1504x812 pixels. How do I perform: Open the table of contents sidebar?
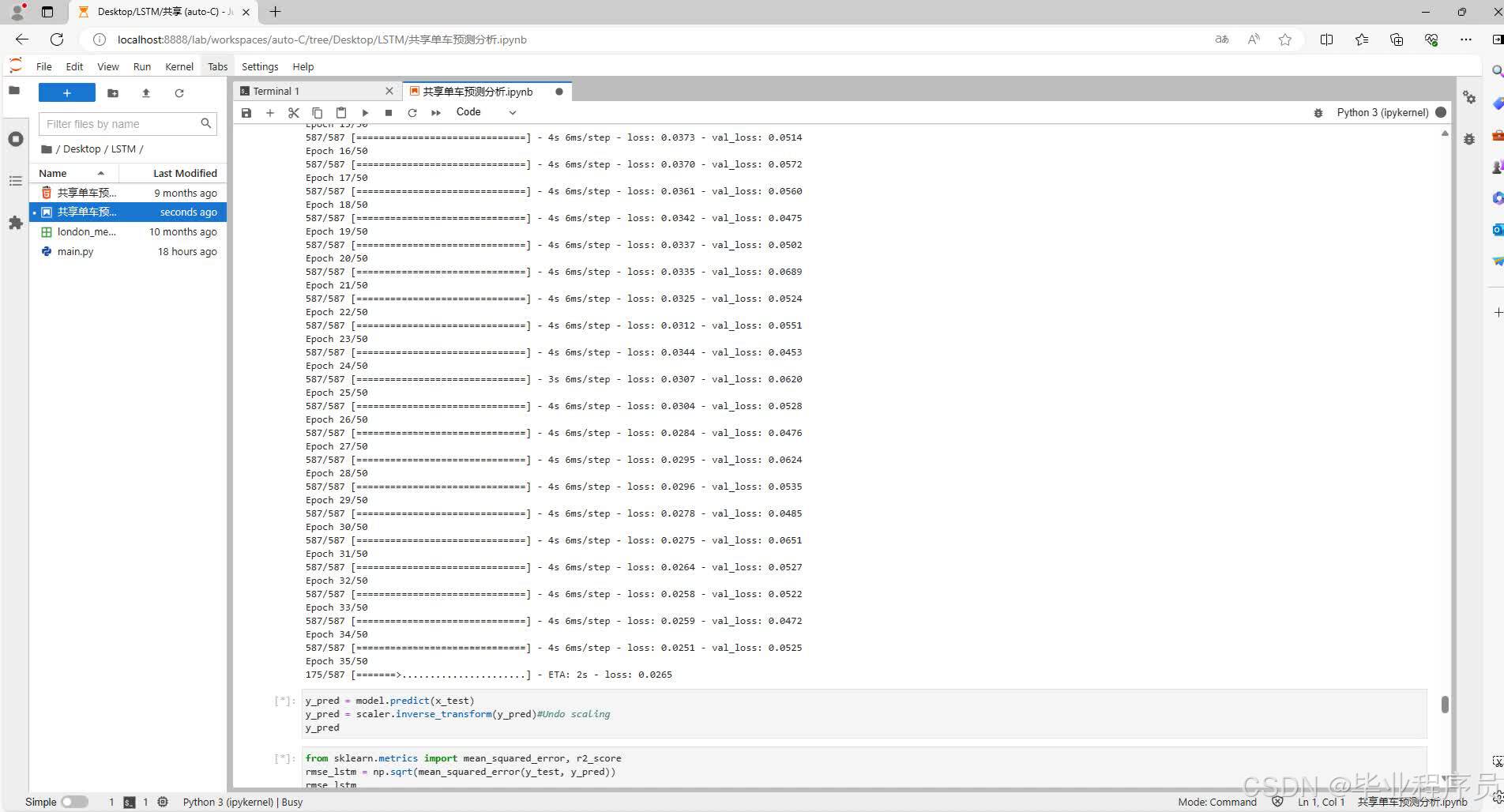pyautogui.click(x=15, y=181)
